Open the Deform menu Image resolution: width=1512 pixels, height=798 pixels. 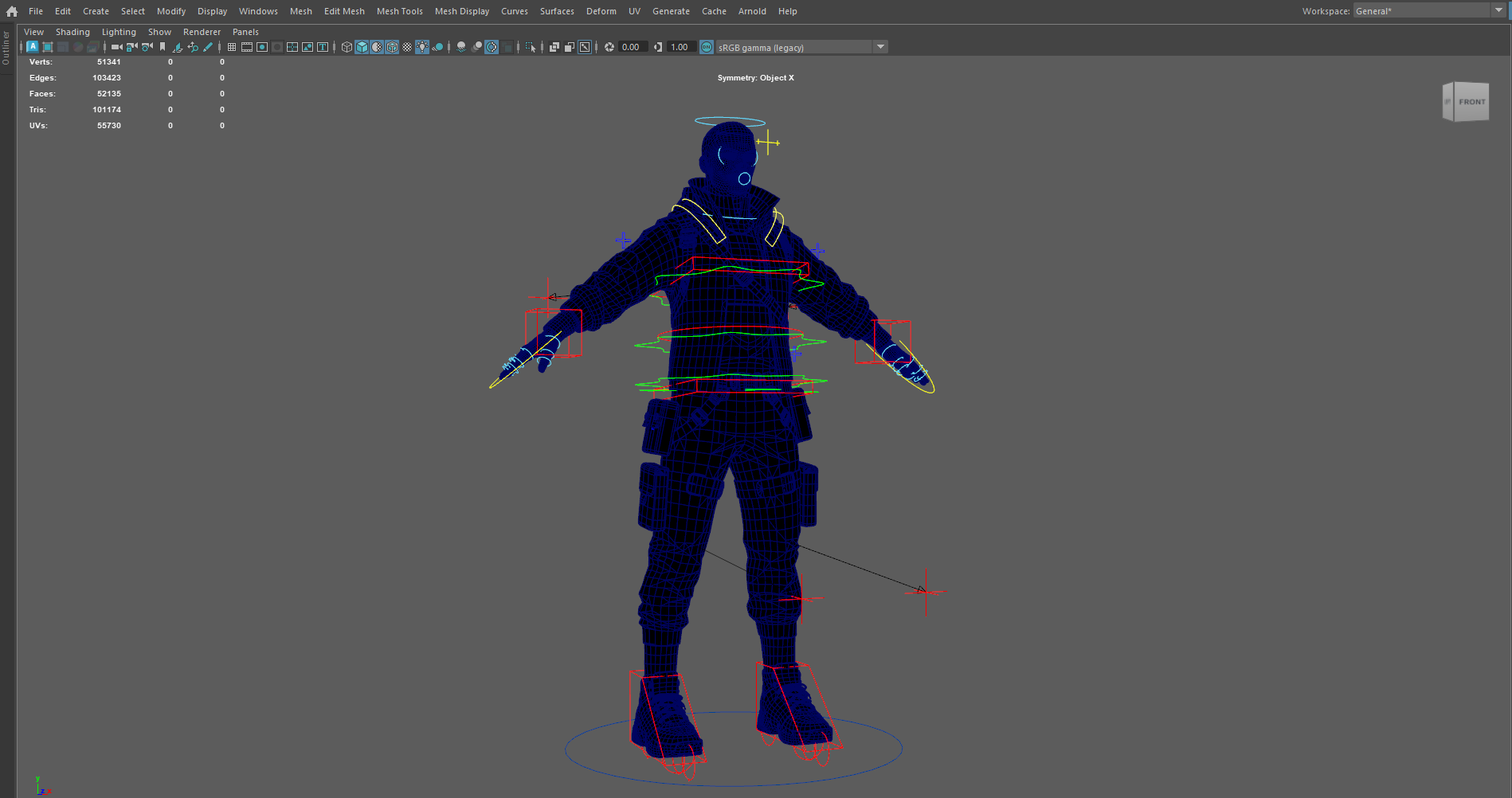[x=601, y=11]
